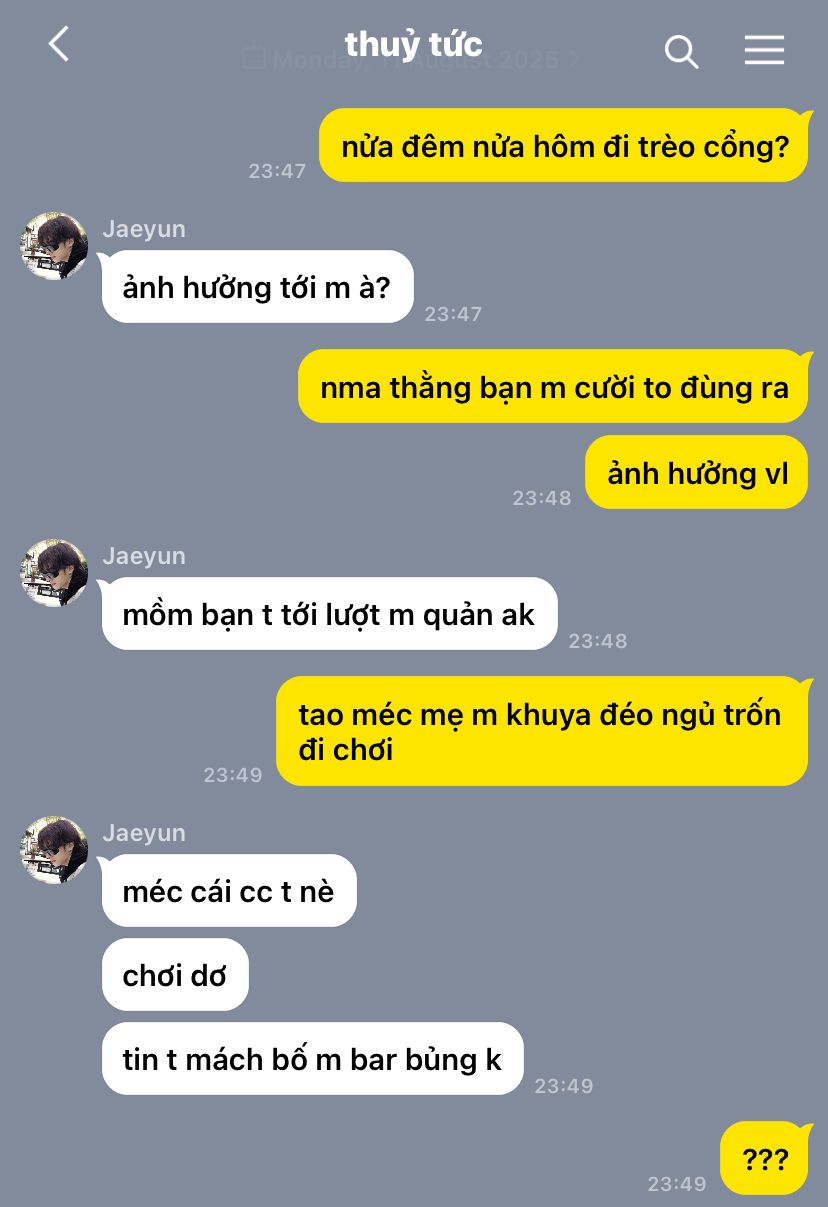Tap the 'nma thằng bạn m cười to' bubble
Screen dimensions: 828x1207
554,387
